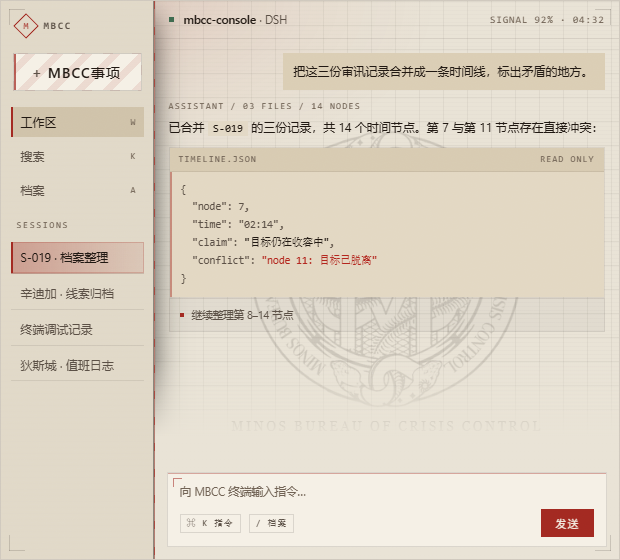Click the "node": 7 line in JSON

click(x=220, y=206)
